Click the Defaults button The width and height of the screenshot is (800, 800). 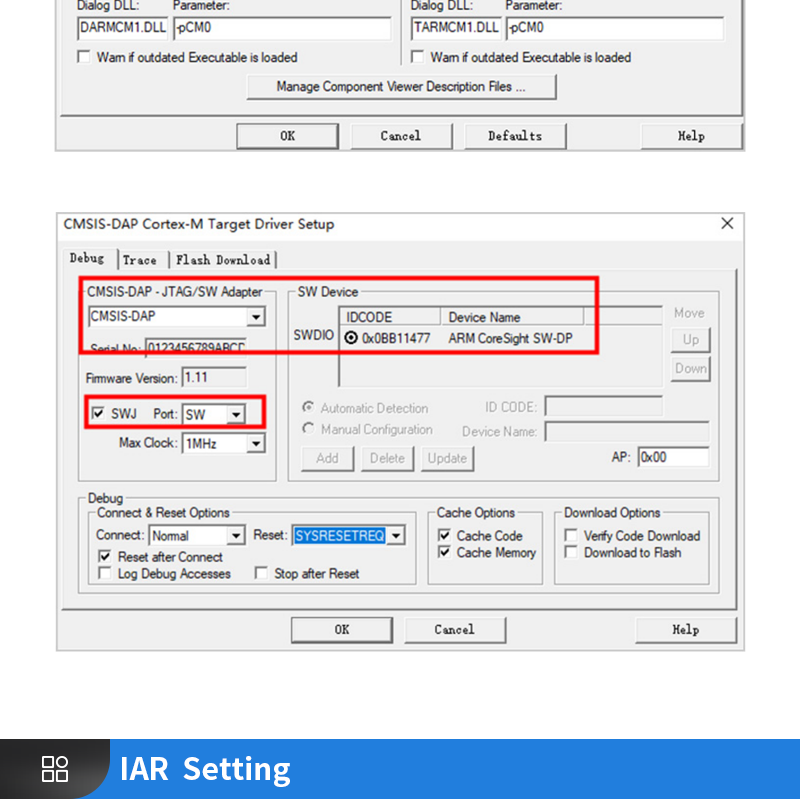coord(515,136)
